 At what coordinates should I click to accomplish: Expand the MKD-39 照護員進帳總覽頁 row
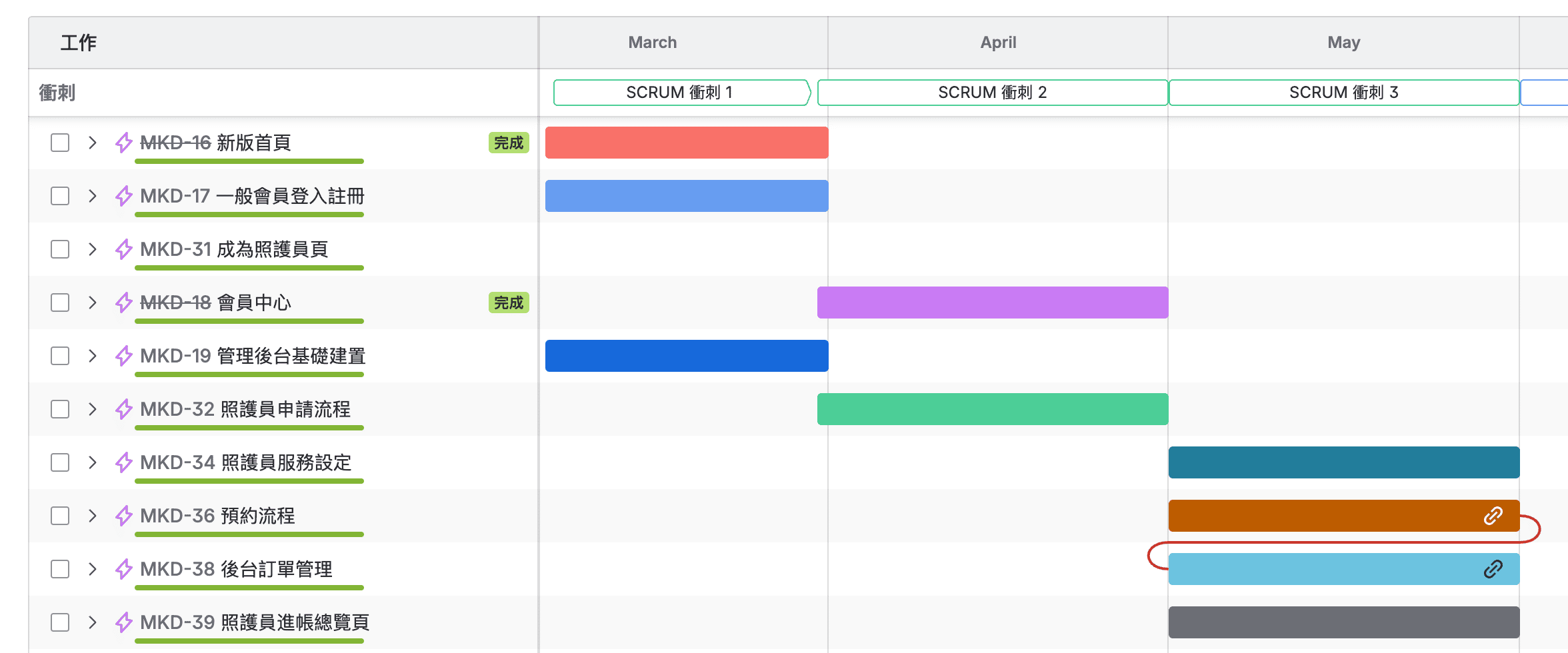[93, 622]
